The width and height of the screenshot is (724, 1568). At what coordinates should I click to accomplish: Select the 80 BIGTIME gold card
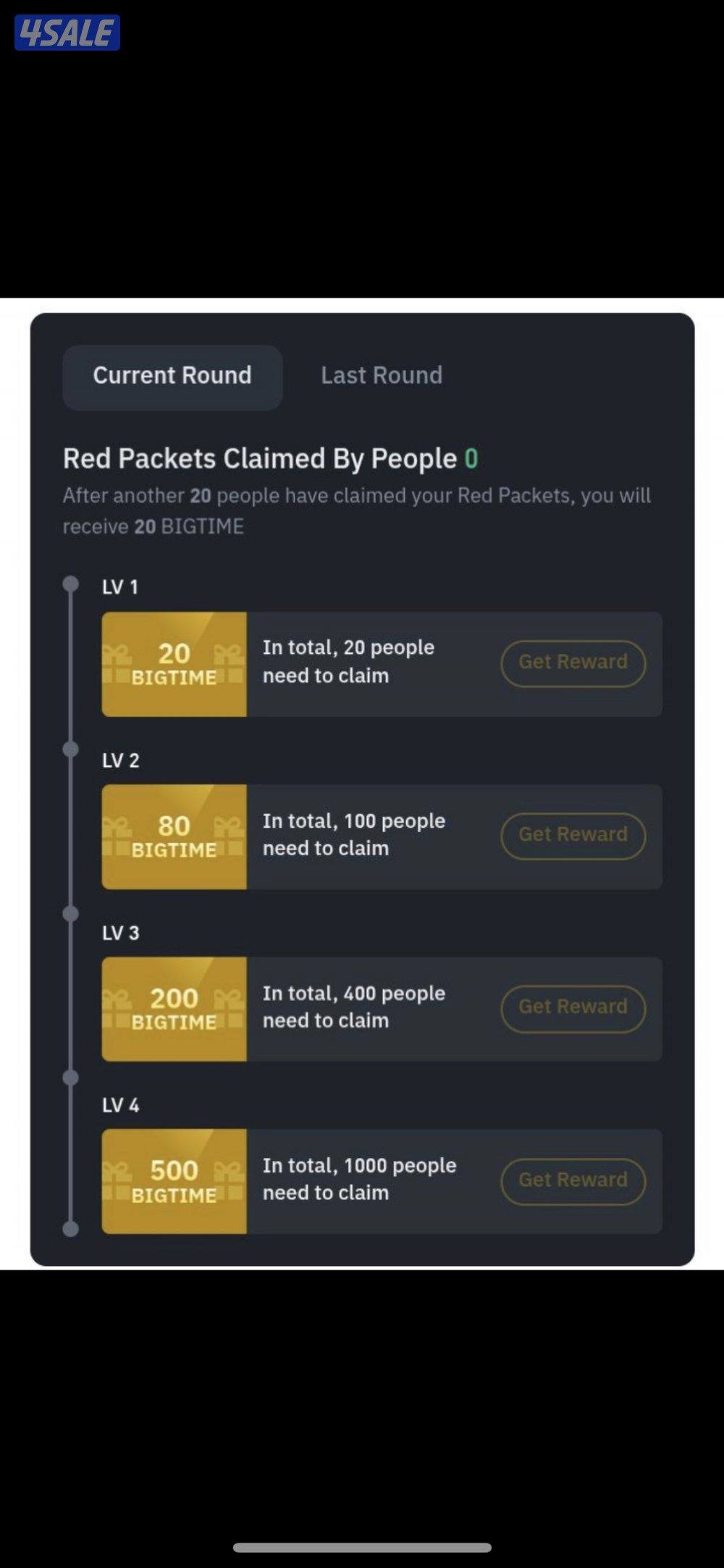click(174, 837)
